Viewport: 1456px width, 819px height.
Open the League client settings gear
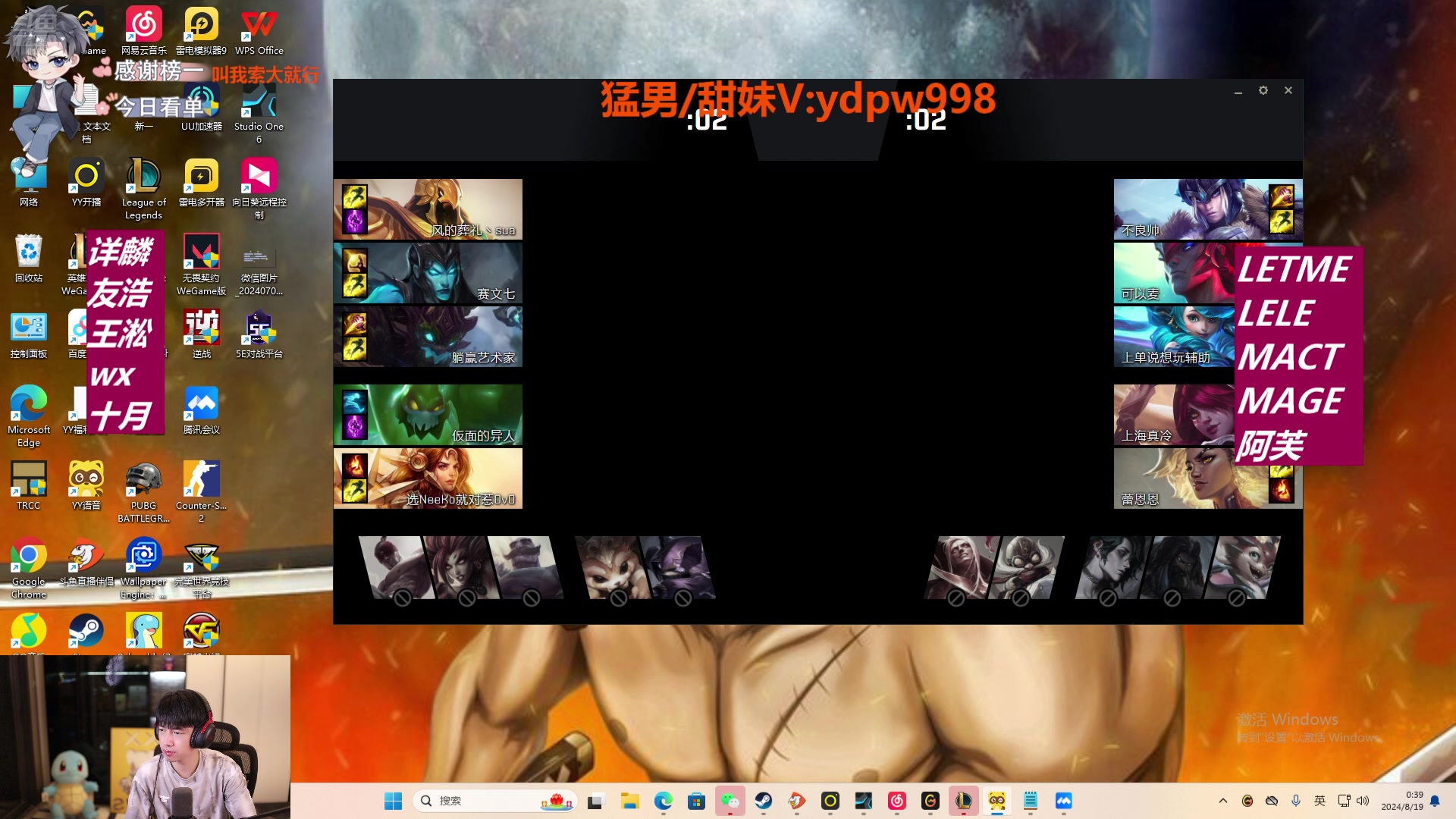(x=1263, y=90)
